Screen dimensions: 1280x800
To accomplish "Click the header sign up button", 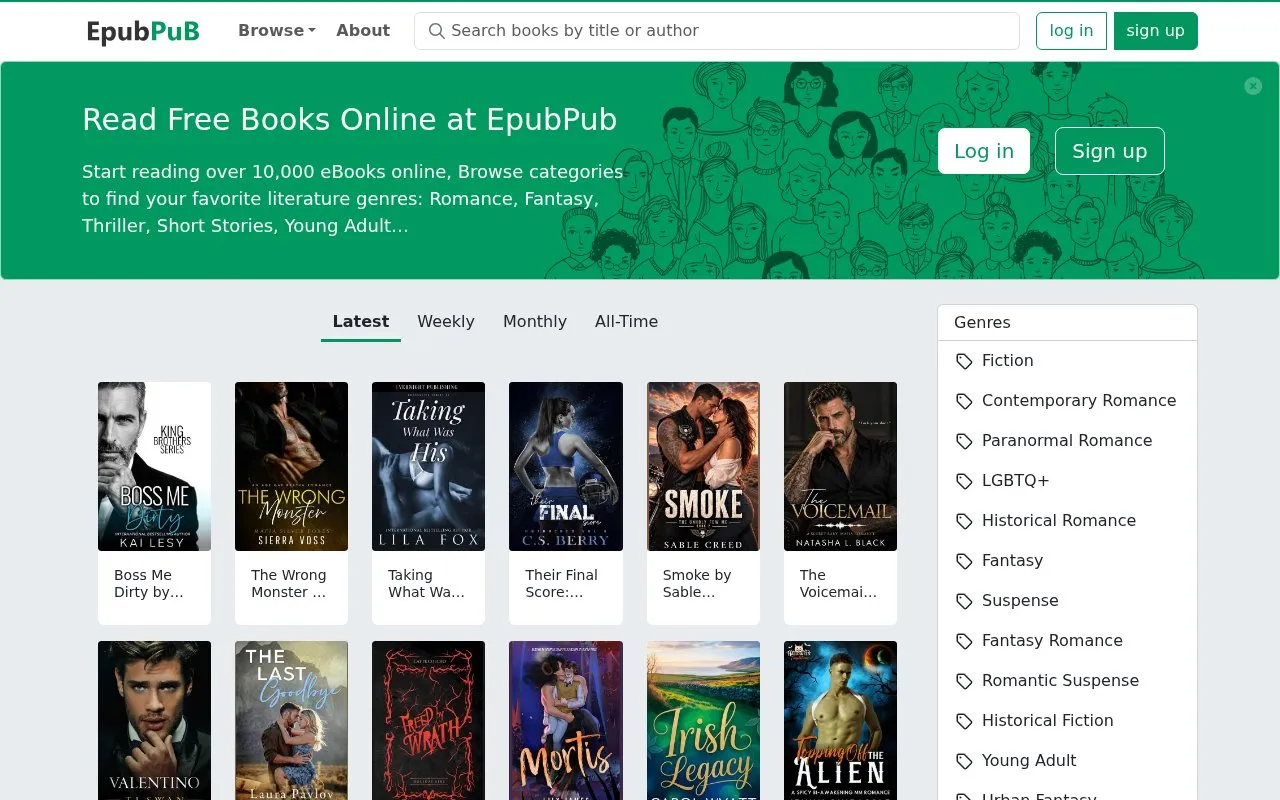I will [x=1155, y=31].
